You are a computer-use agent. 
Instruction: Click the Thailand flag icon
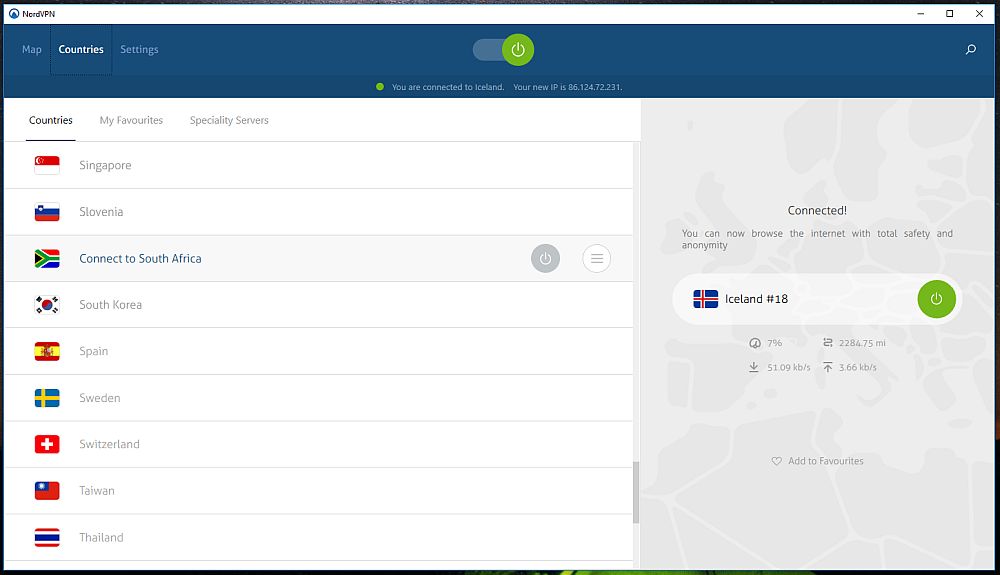(x=47, y=537)
